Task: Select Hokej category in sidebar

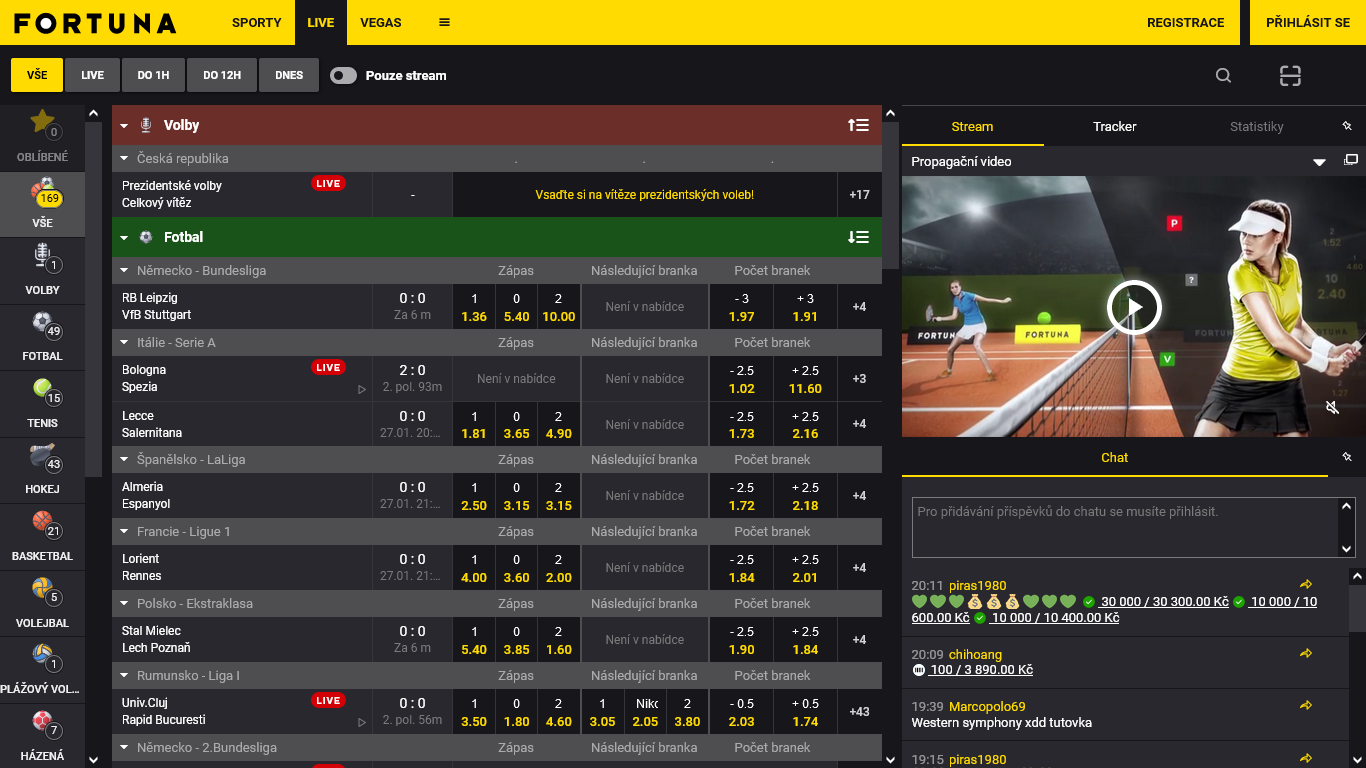Action: click(42, 470)
